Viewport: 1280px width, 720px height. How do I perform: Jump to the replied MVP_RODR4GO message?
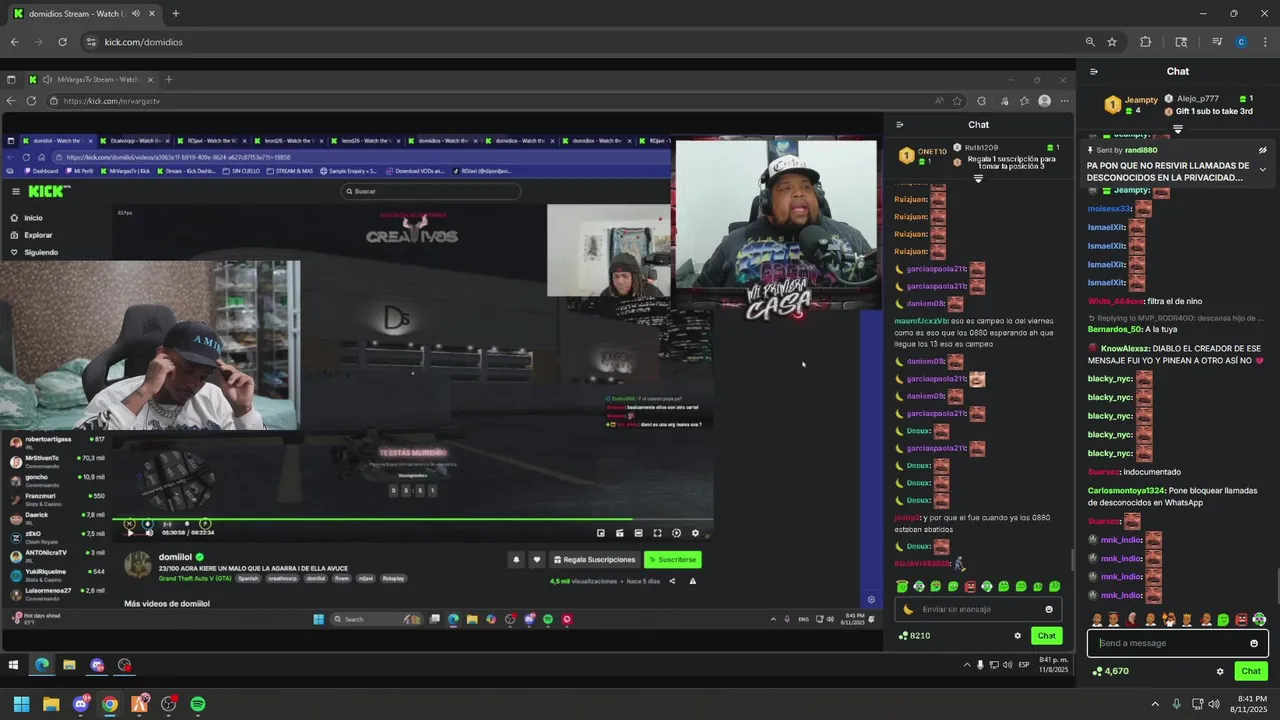point(1178,318)
